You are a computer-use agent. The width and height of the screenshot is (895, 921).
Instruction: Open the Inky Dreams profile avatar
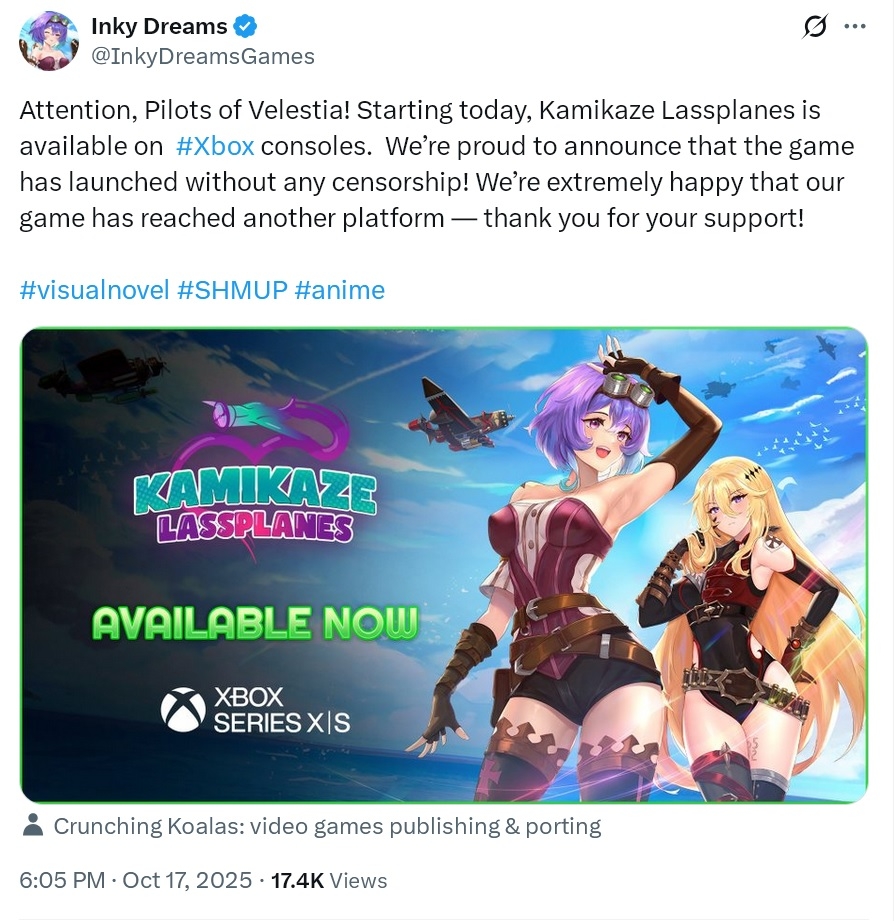click(x=49, y=41)
